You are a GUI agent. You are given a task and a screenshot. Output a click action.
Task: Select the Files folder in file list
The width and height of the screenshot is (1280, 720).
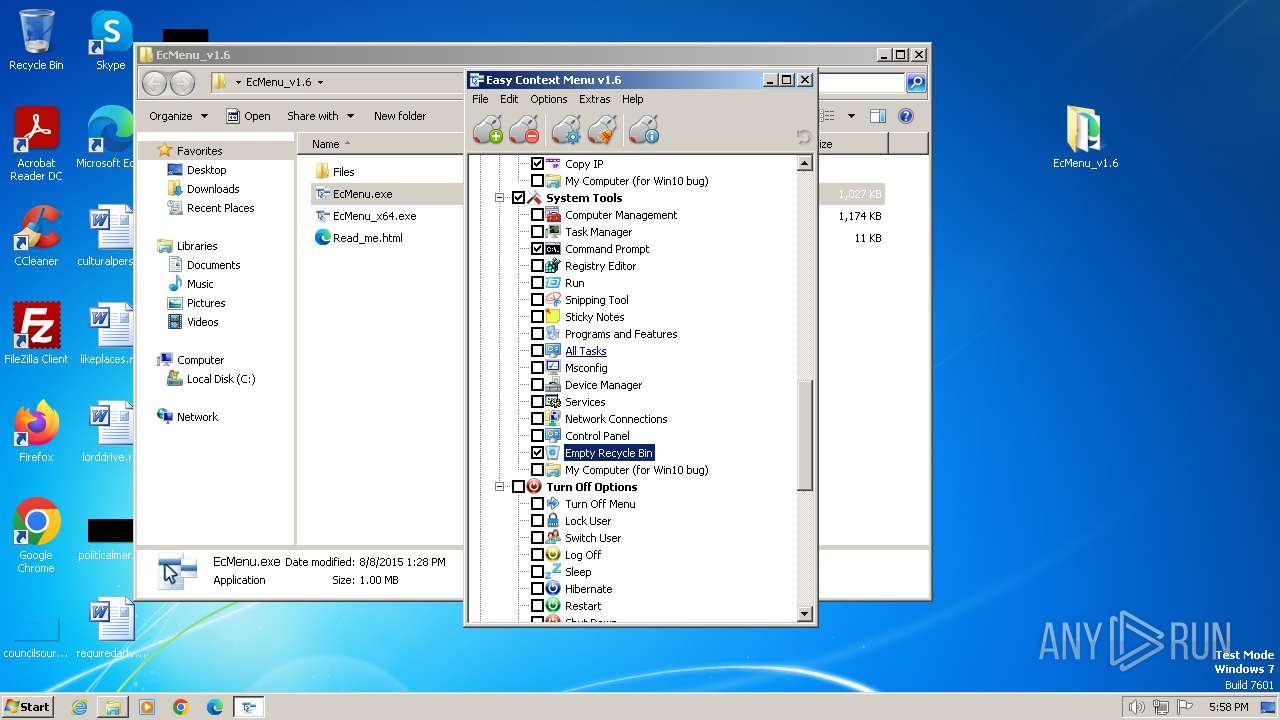pos(343,172)
